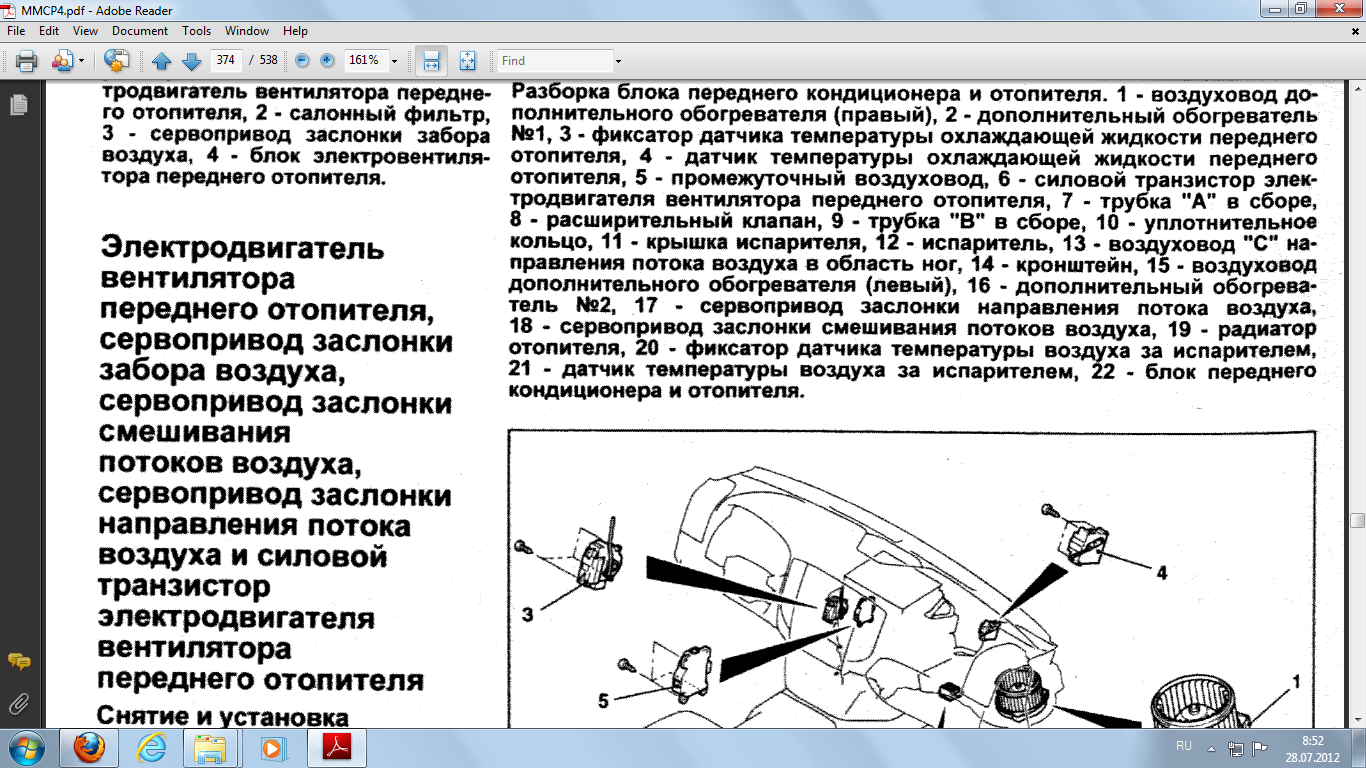Click the network tray icon
The height and width of the screenshot is (768, 1366).
click(x=1236, y=748)
